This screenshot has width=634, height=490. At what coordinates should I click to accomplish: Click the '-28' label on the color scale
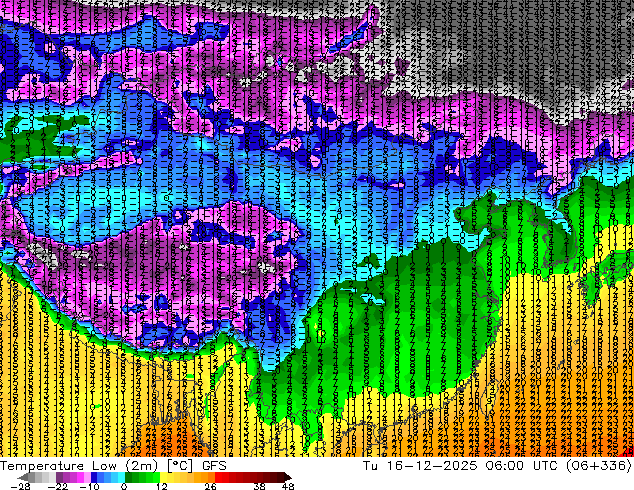point(20,486)
